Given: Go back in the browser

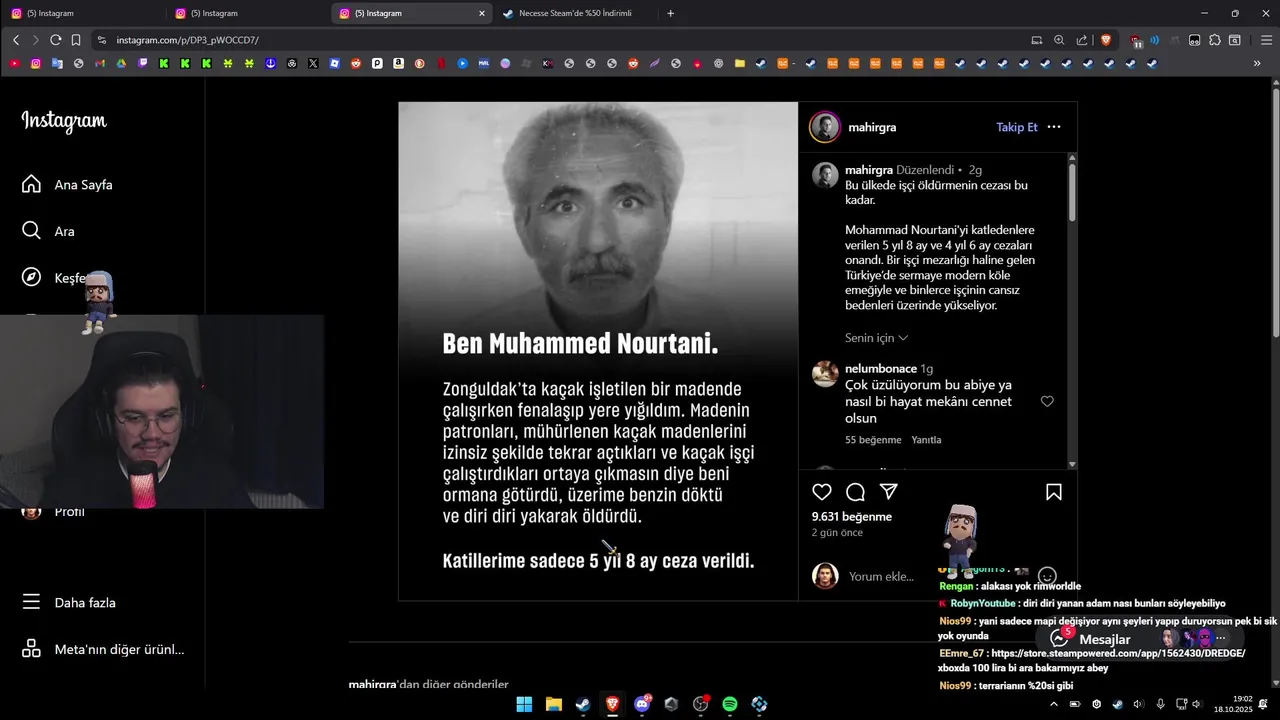Looking at the screenshot, I should pos(16,40).
